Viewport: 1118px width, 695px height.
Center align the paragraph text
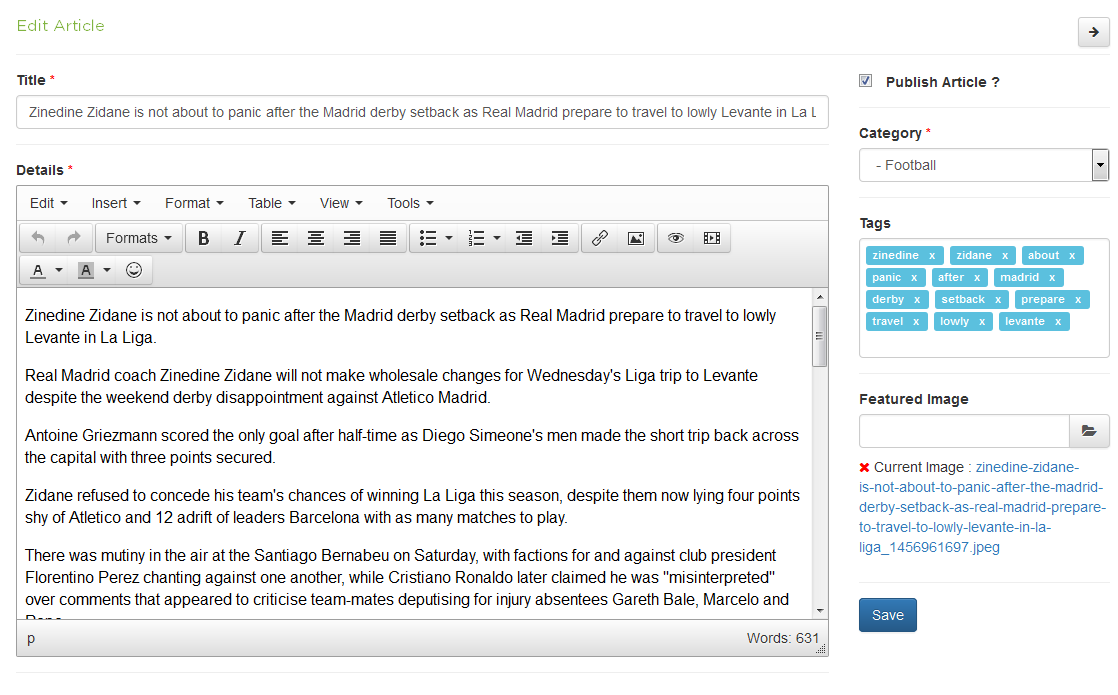tap(316, 238)
